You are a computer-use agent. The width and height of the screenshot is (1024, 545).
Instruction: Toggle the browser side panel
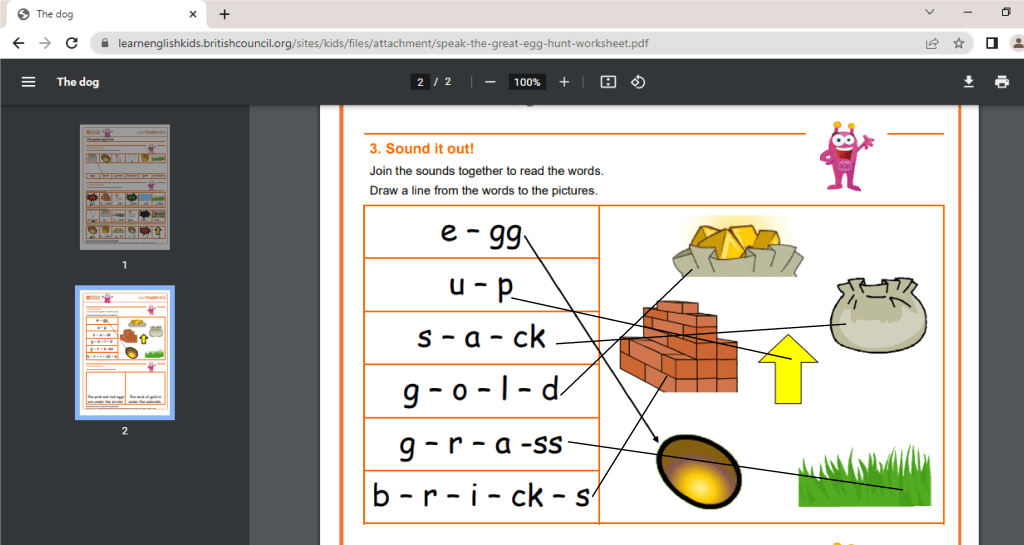coord(992,43)
